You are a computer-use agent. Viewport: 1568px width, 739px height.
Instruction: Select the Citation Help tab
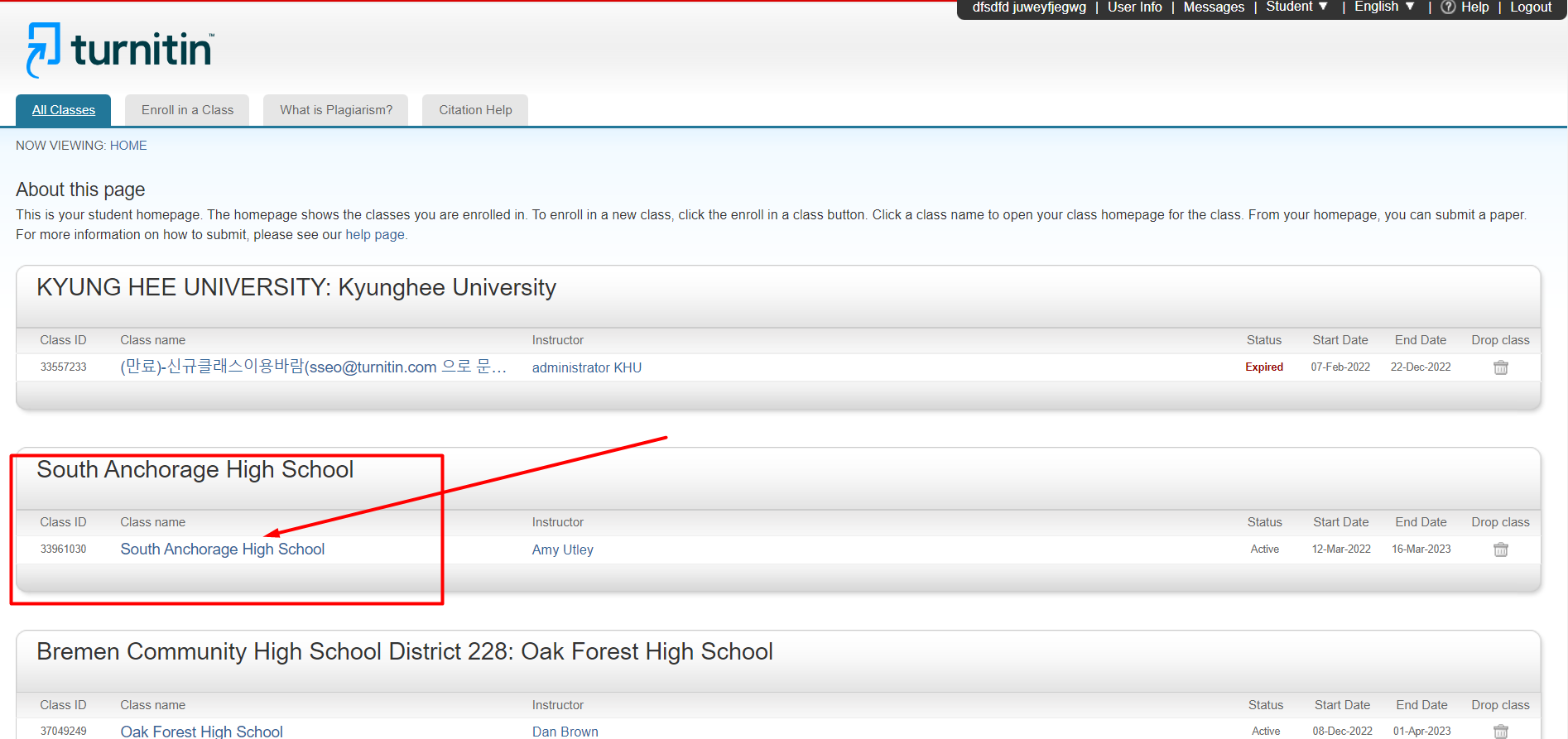(x=475, y=110)
